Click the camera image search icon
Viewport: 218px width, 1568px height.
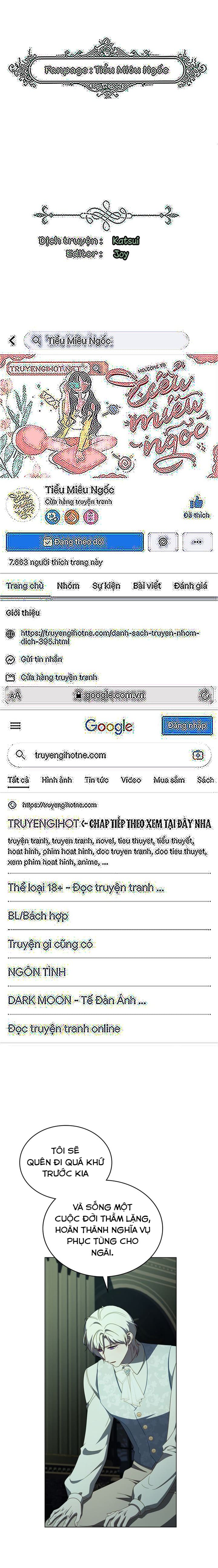click(x=197, y=755)
